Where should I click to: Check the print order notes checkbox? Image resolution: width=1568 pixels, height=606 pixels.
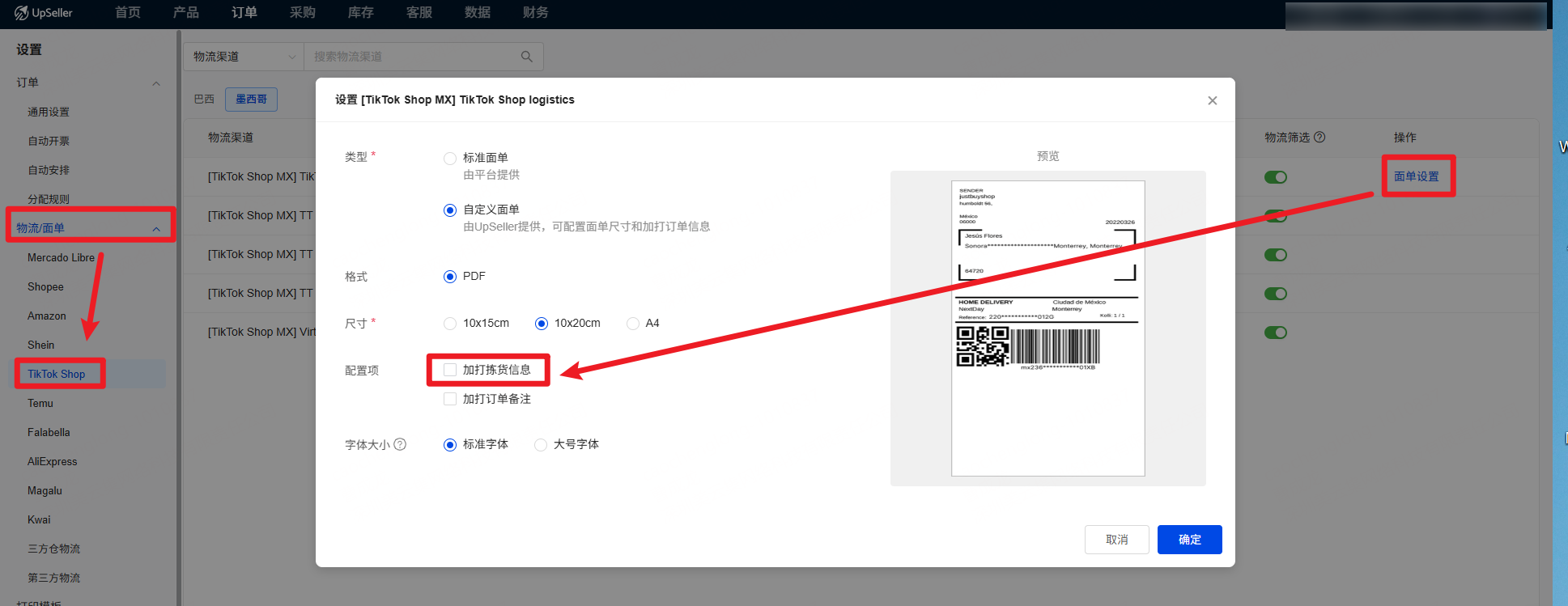pyautogui.click(x=450, y=399)
